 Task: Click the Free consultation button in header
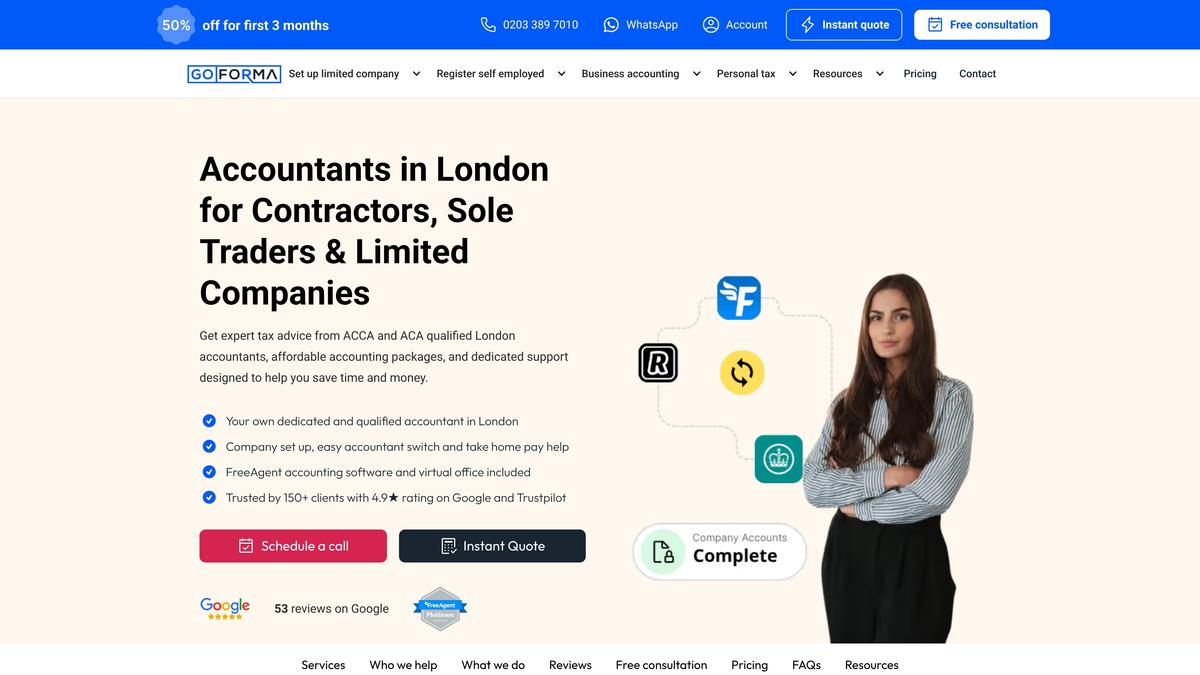pyautogui.click(x=982, y=25)
